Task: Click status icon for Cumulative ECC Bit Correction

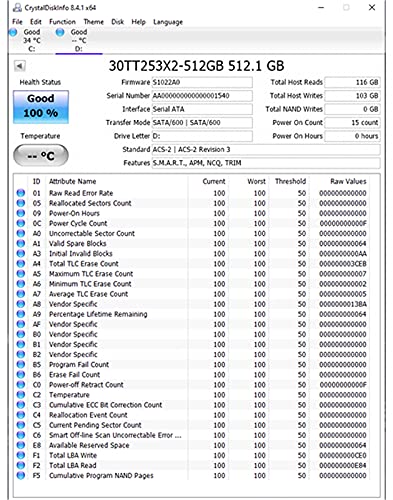Action: [21, 405]
